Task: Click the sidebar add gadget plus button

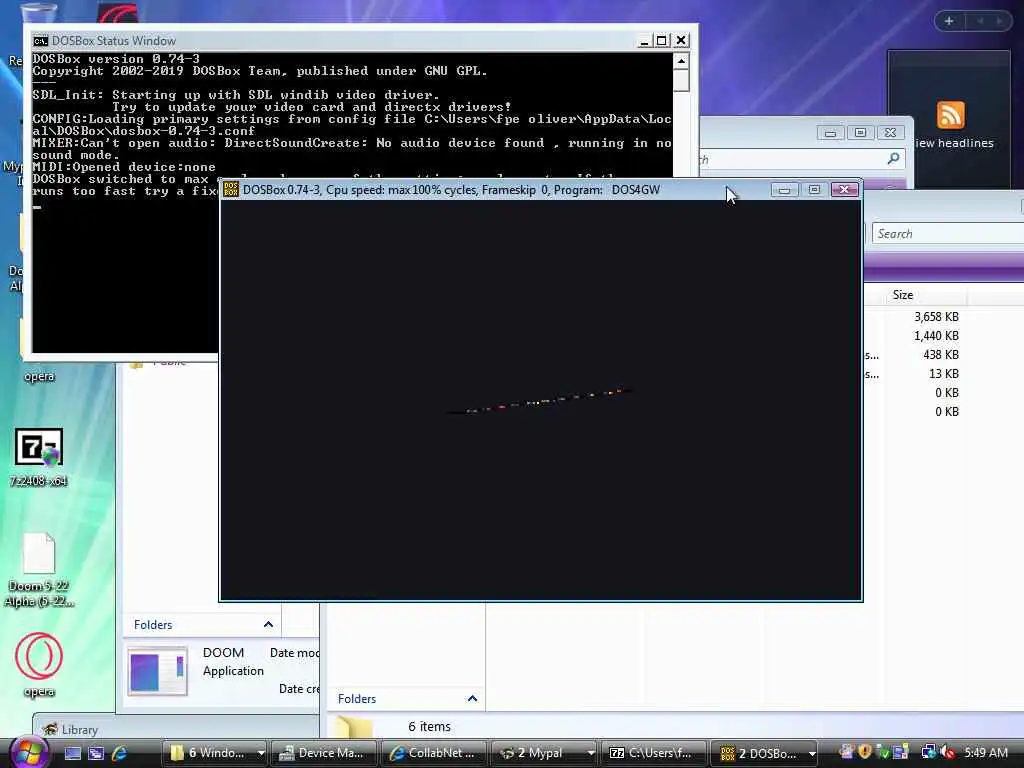Action: click(949, 21)
